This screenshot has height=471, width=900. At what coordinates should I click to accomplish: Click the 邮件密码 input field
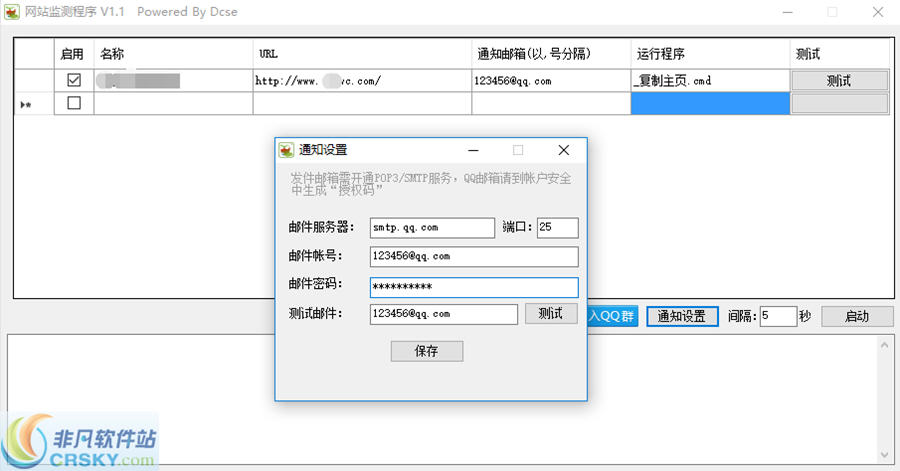[x=474, y=287]
